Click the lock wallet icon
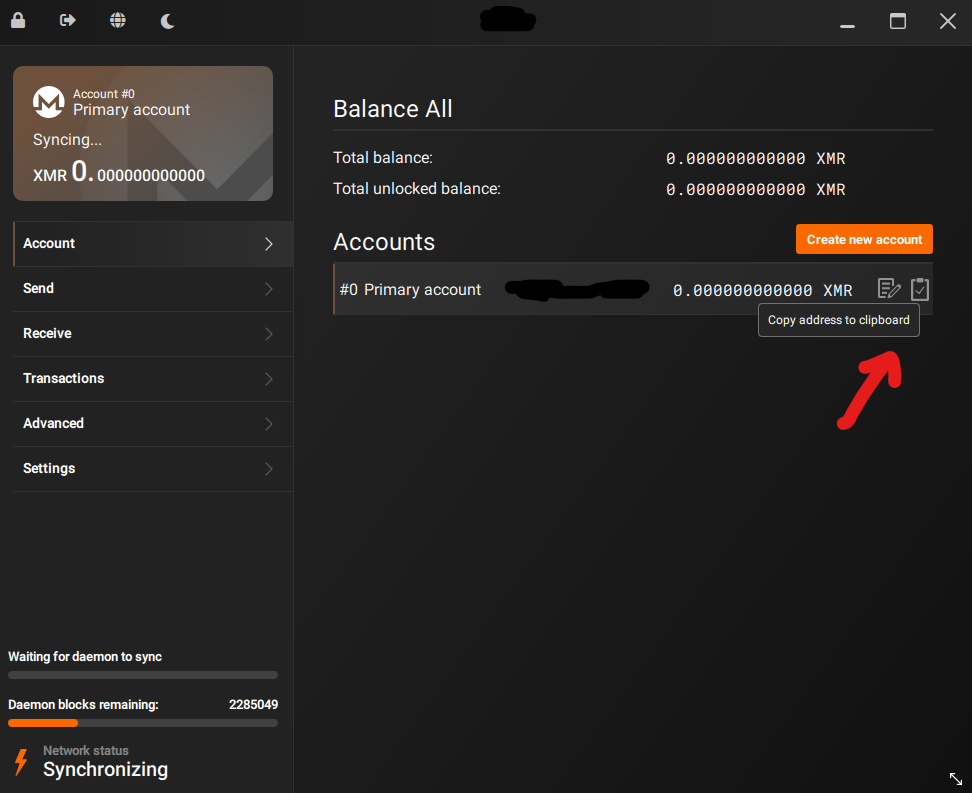 18,20
